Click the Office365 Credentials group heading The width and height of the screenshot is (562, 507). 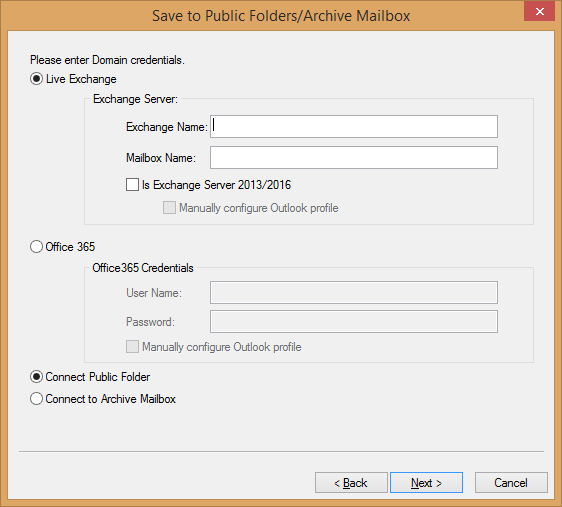click(143, 268)
